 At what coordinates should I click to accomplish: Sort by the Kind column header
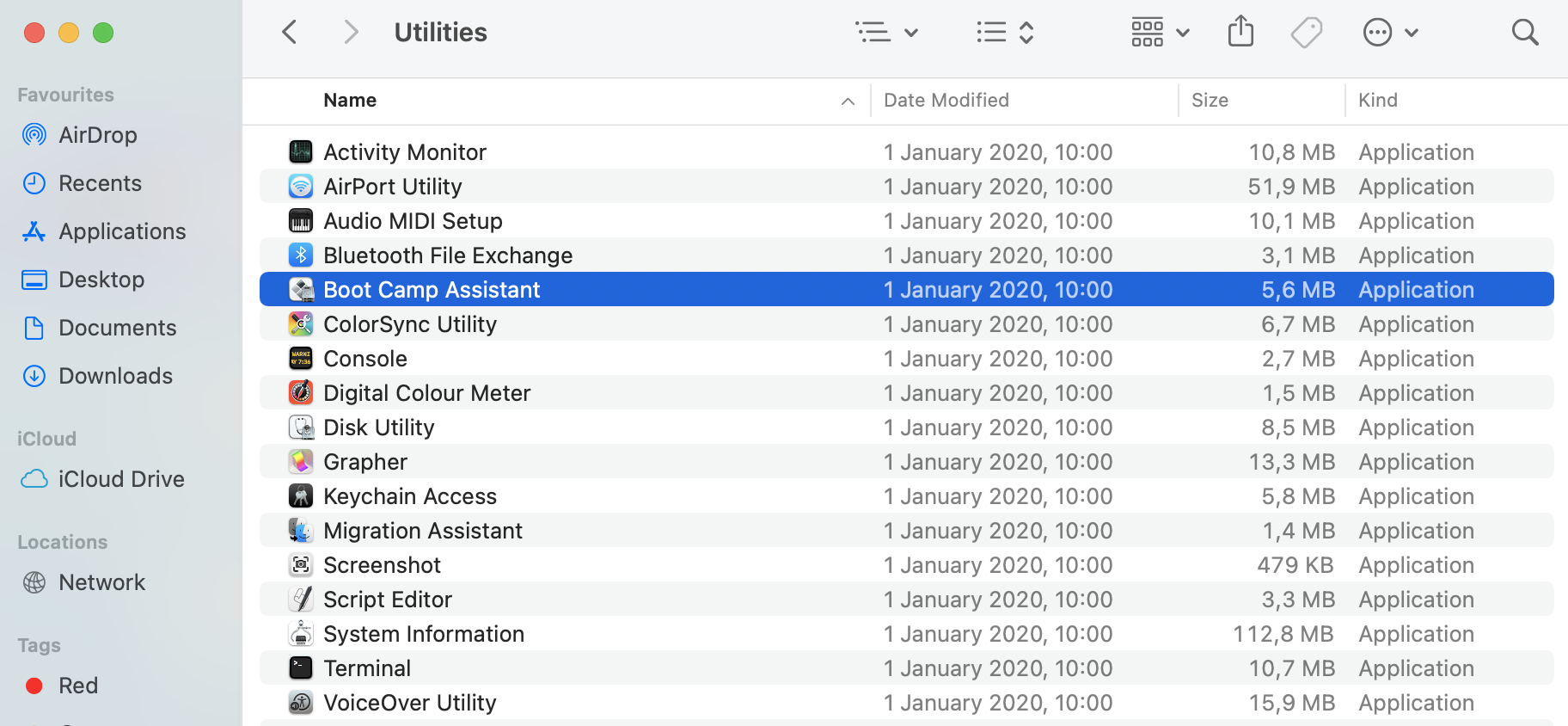[1378, 101]
